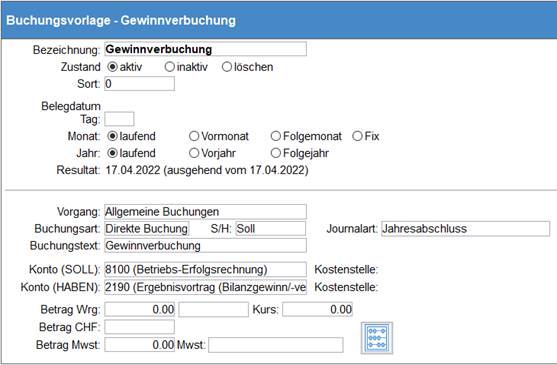Open the Buchungsart 'Direkte Buchung' field
The height and width of the screenshot is (365, 557).
147,229
